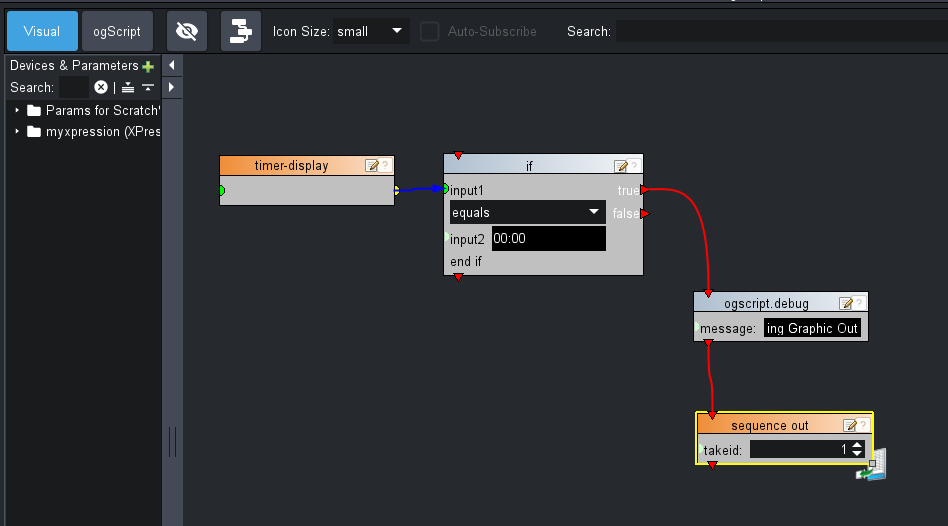Image resolution: width=948 pixels, height=526 pixels.
Task: Open help for the sequence out block
Action: [x=863, y=426]
